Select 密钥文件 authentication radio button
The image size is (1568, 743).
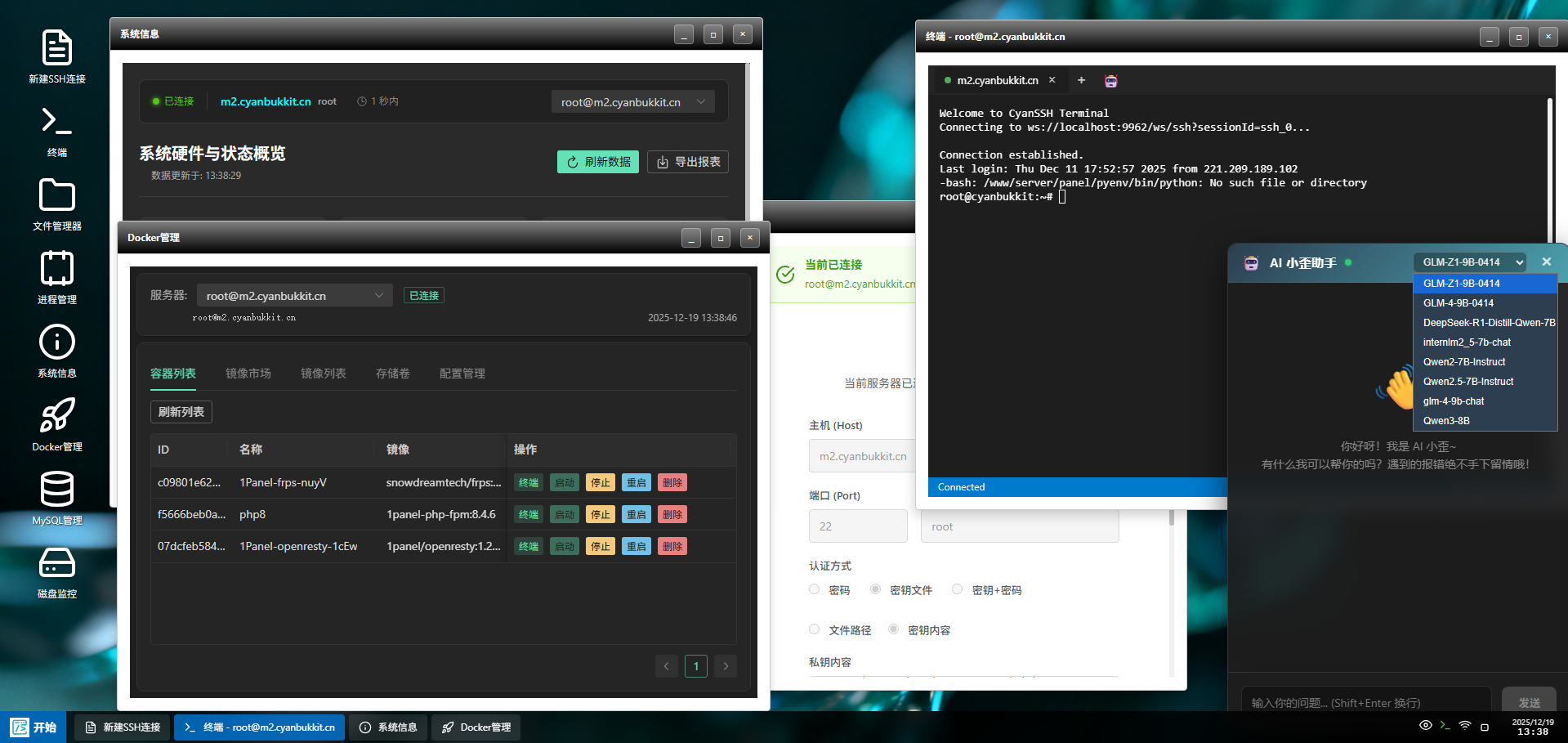[x=875, y=589]
